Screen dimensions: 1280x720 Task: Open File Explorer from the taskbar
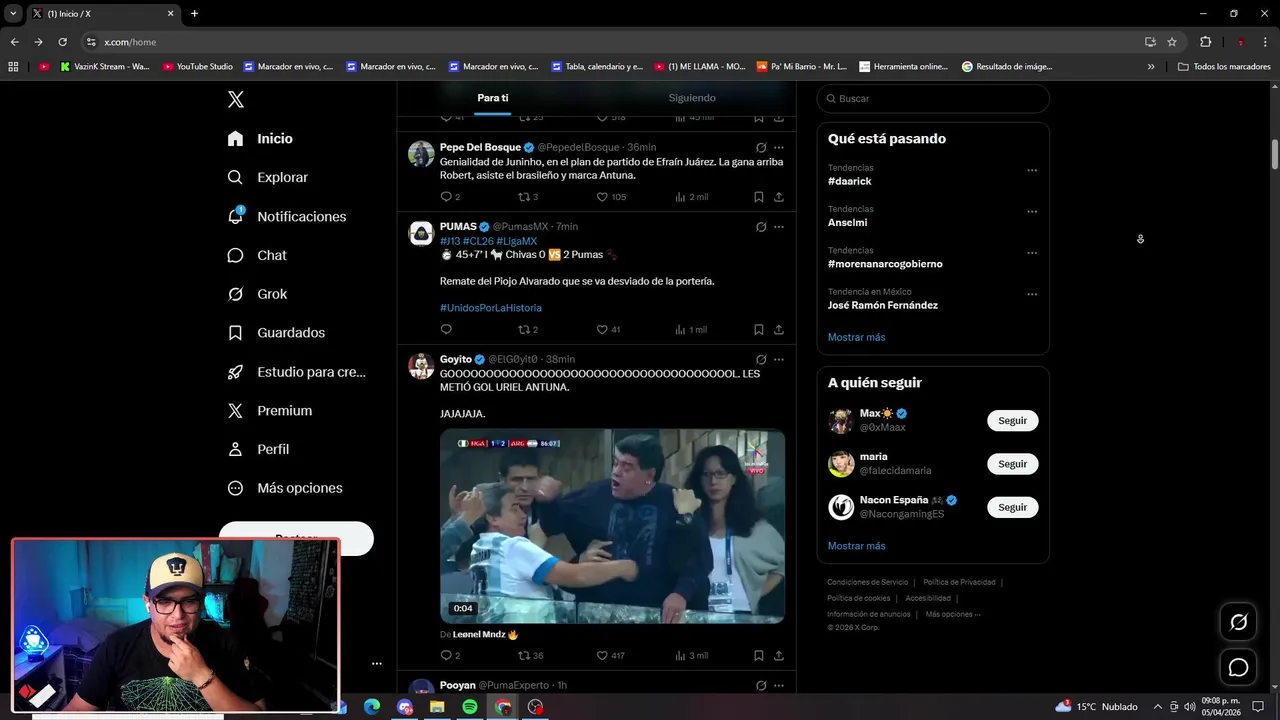(x=437, y=707)
